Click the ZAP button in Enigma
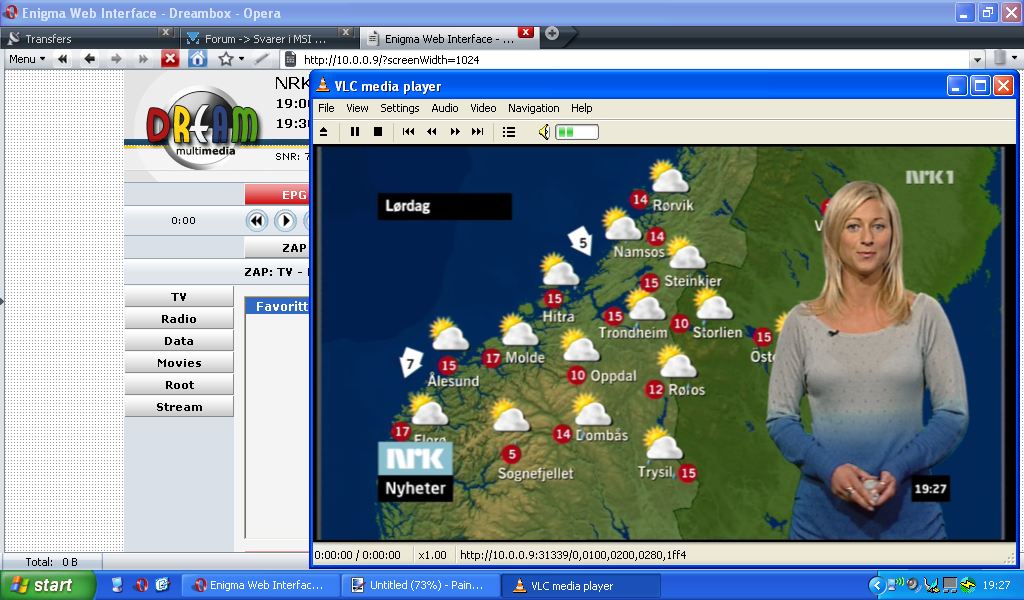Image resolution: width=1024 pixels, height=600 pixels. 277,248
